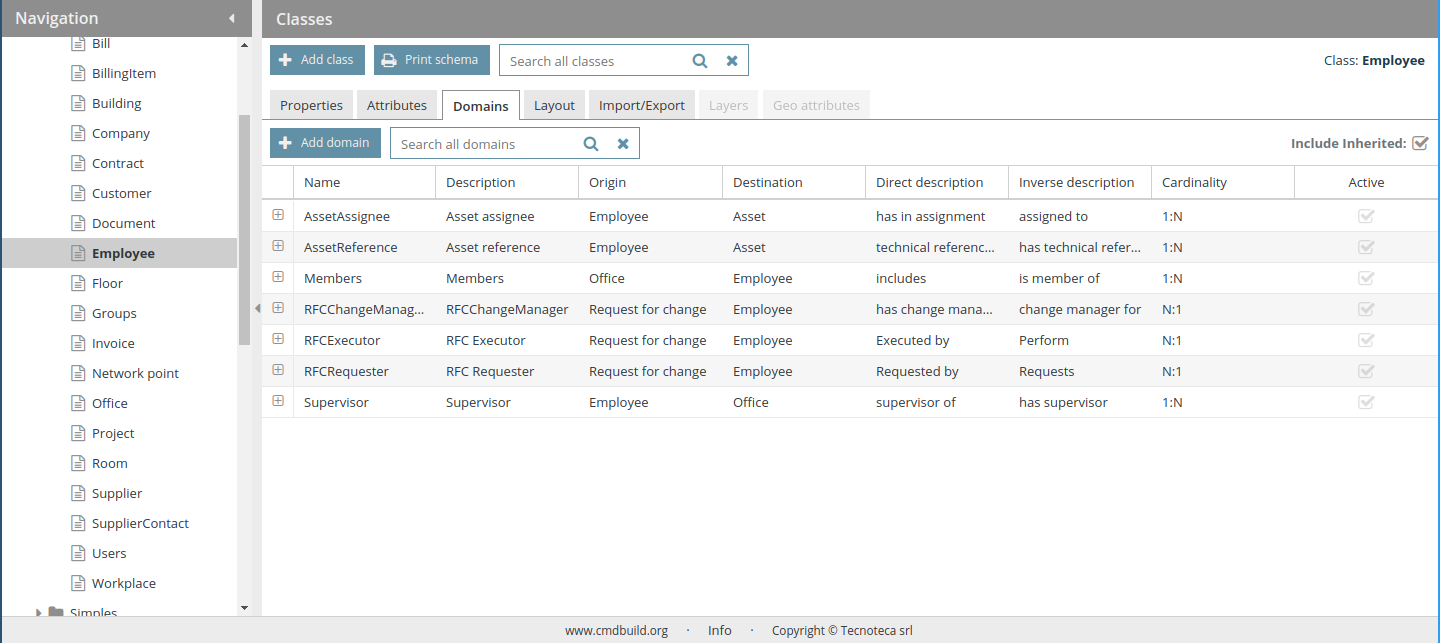Open the Import/Export tab
Screen dimensions: 1440x643
click(641, 105)
